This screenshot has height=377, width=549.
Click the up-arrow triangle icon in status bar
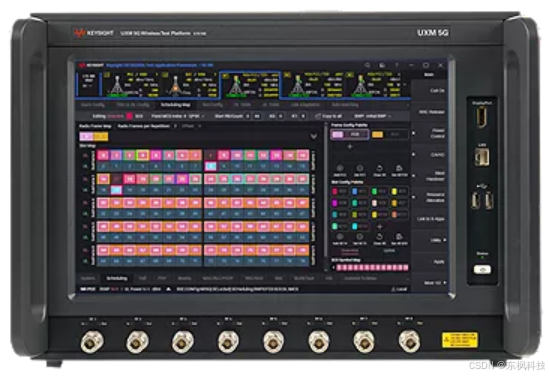(x=168, y=289)
